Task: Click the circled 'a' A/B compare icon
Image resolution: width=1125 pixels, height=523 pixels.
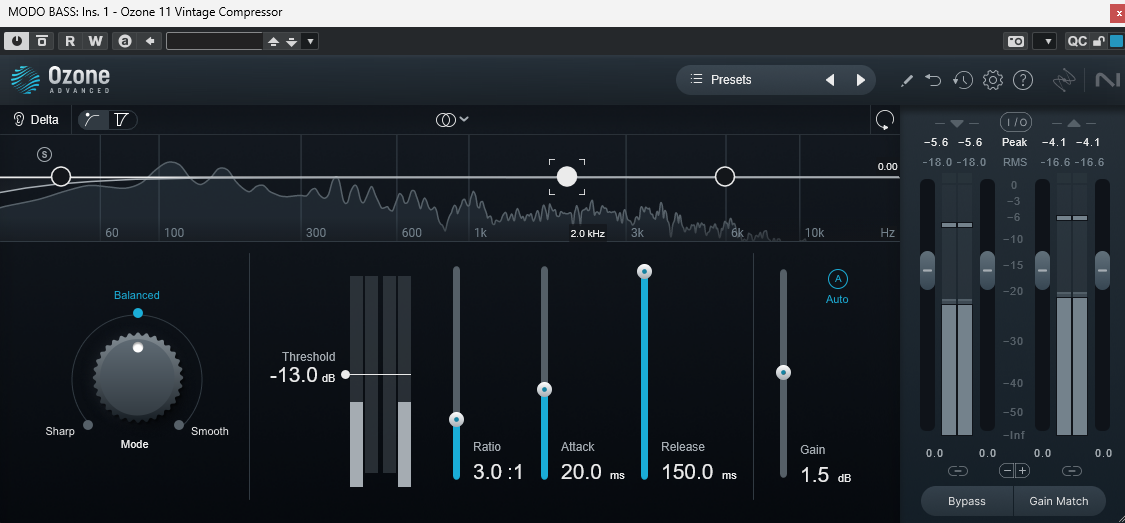Action: [x=125, y=41]
